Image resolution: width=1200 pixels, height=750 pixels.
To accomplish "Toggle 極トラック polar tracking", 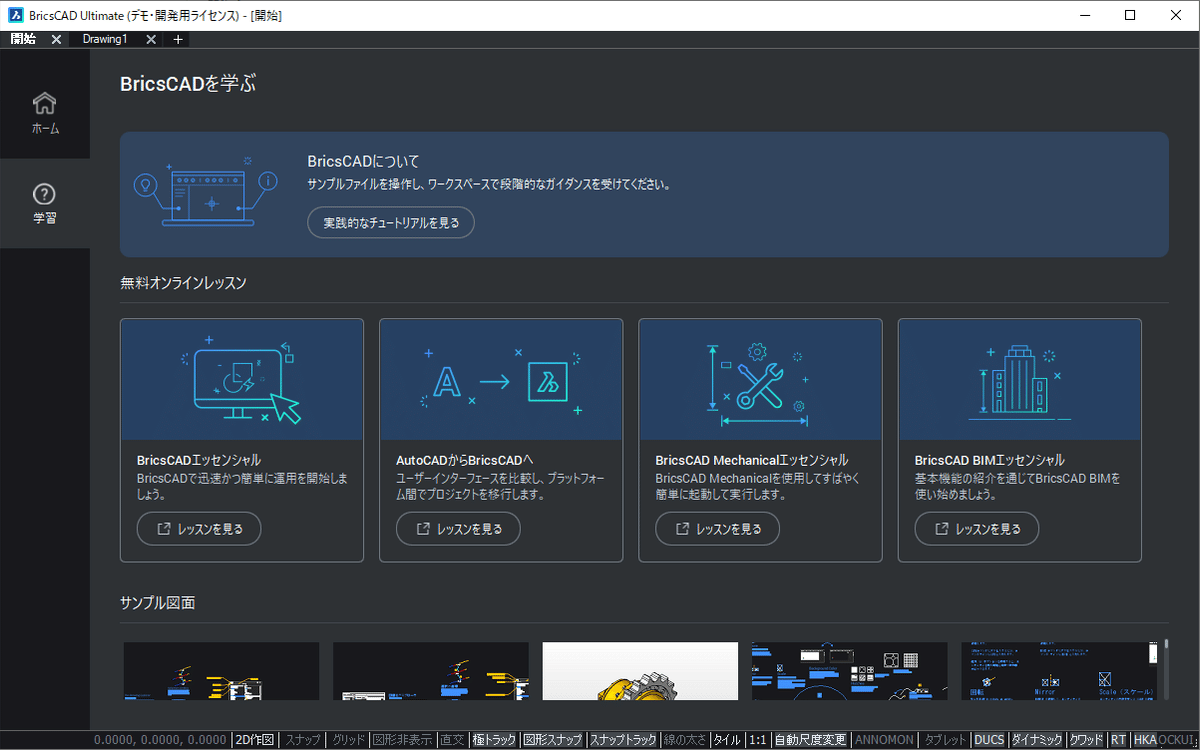I will coord(494,740).
